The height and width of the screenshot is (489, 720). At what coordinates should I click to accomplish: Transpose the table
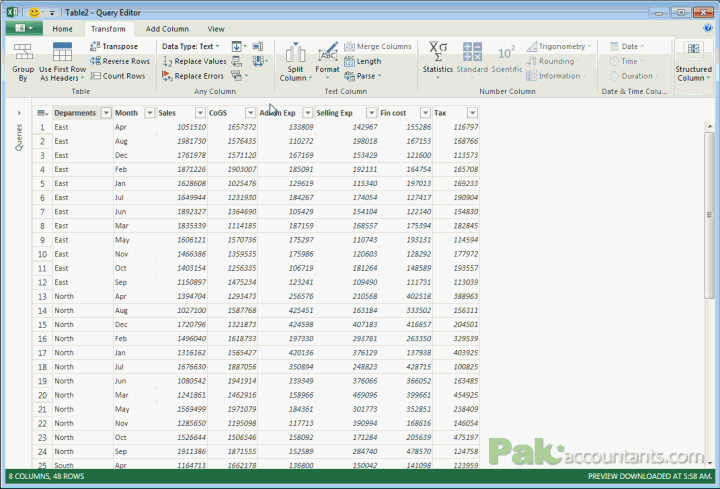pyautogui.click(x=114, y=46)
